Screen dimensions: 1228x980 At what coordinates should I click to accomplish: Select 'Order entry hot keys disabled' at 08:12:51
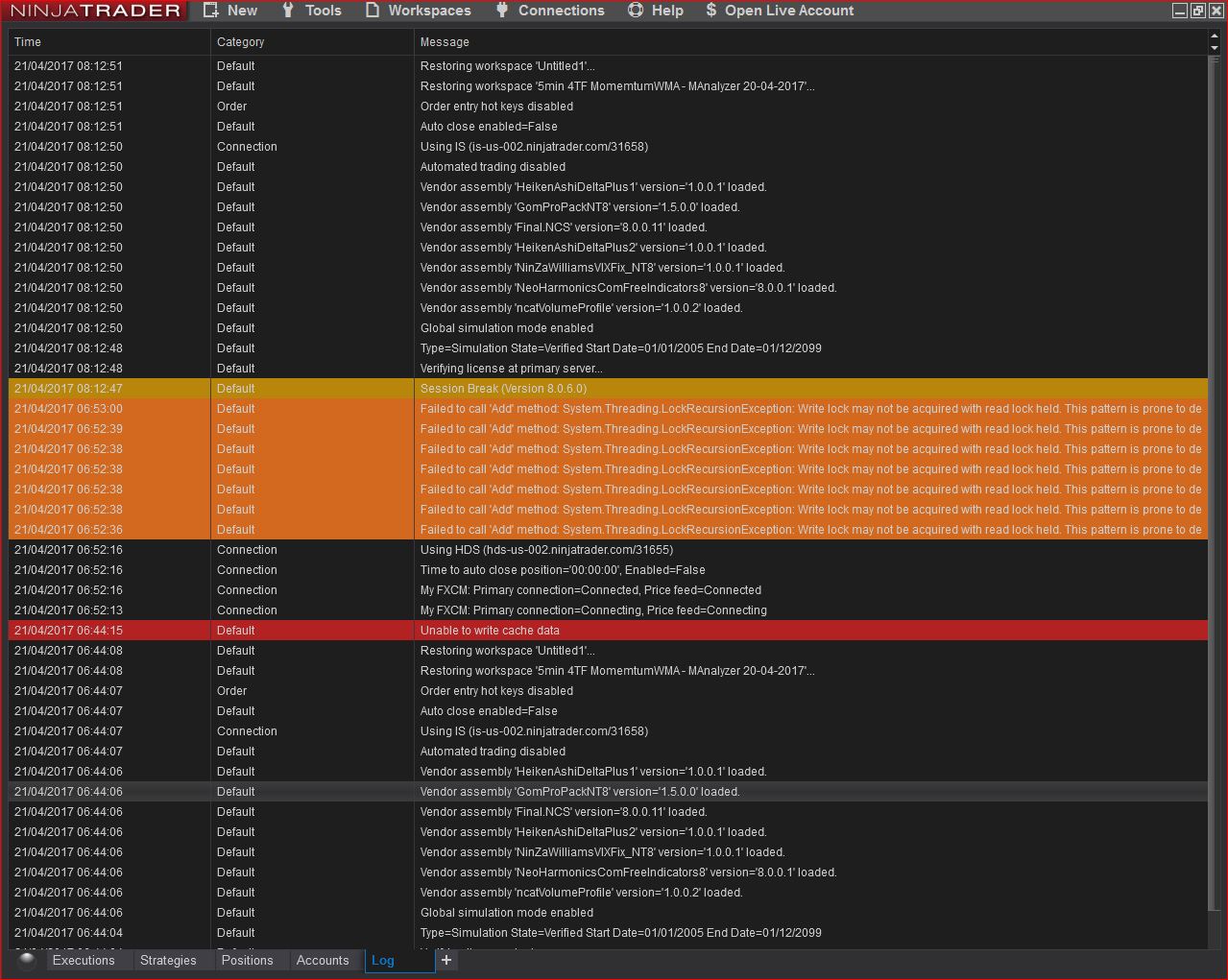[x=608, y=107]
